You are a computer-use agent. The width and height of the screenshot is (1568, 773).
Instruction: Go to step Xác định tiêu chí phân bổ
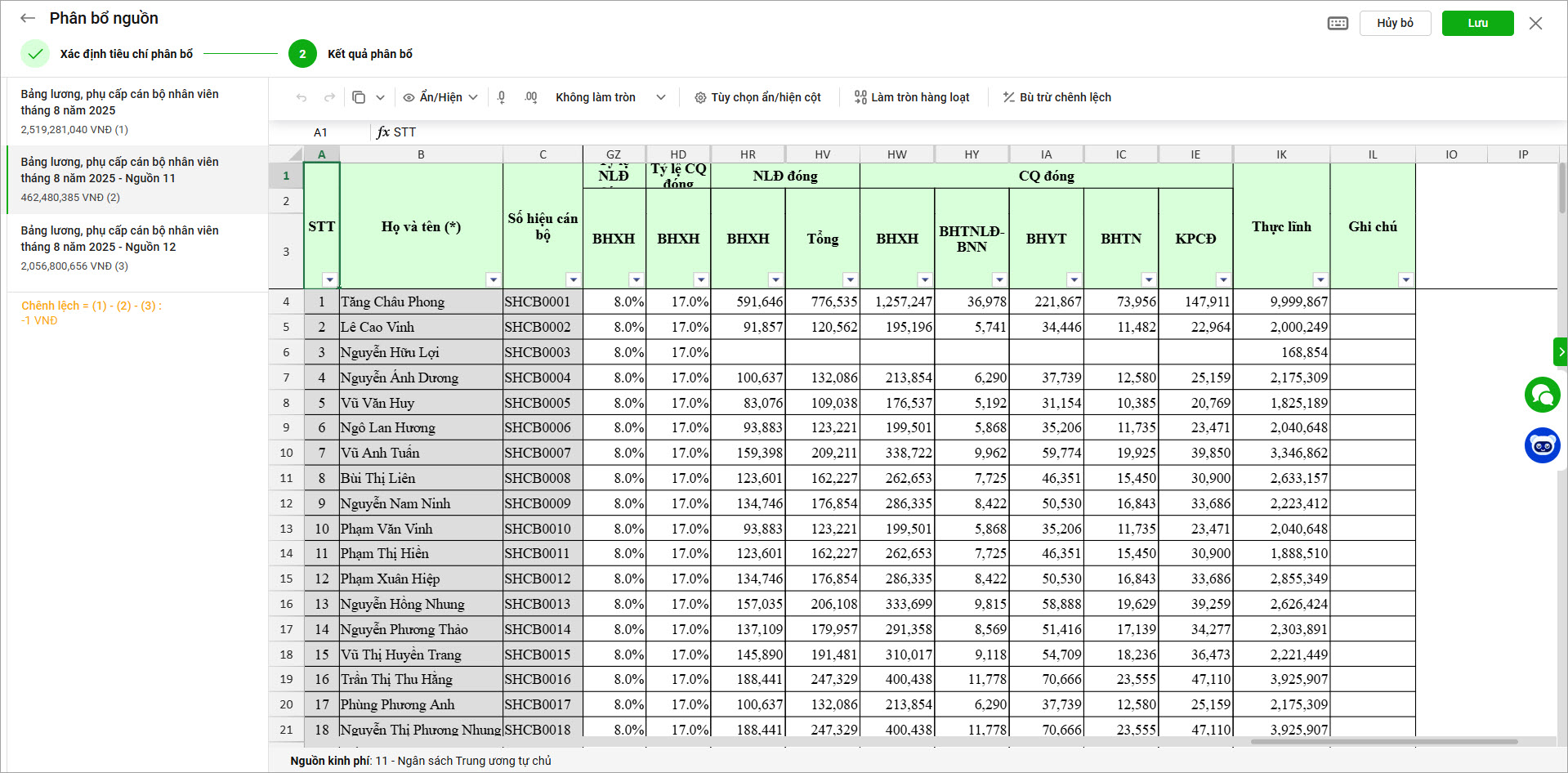pyautogui.click(x=109, y=54)
